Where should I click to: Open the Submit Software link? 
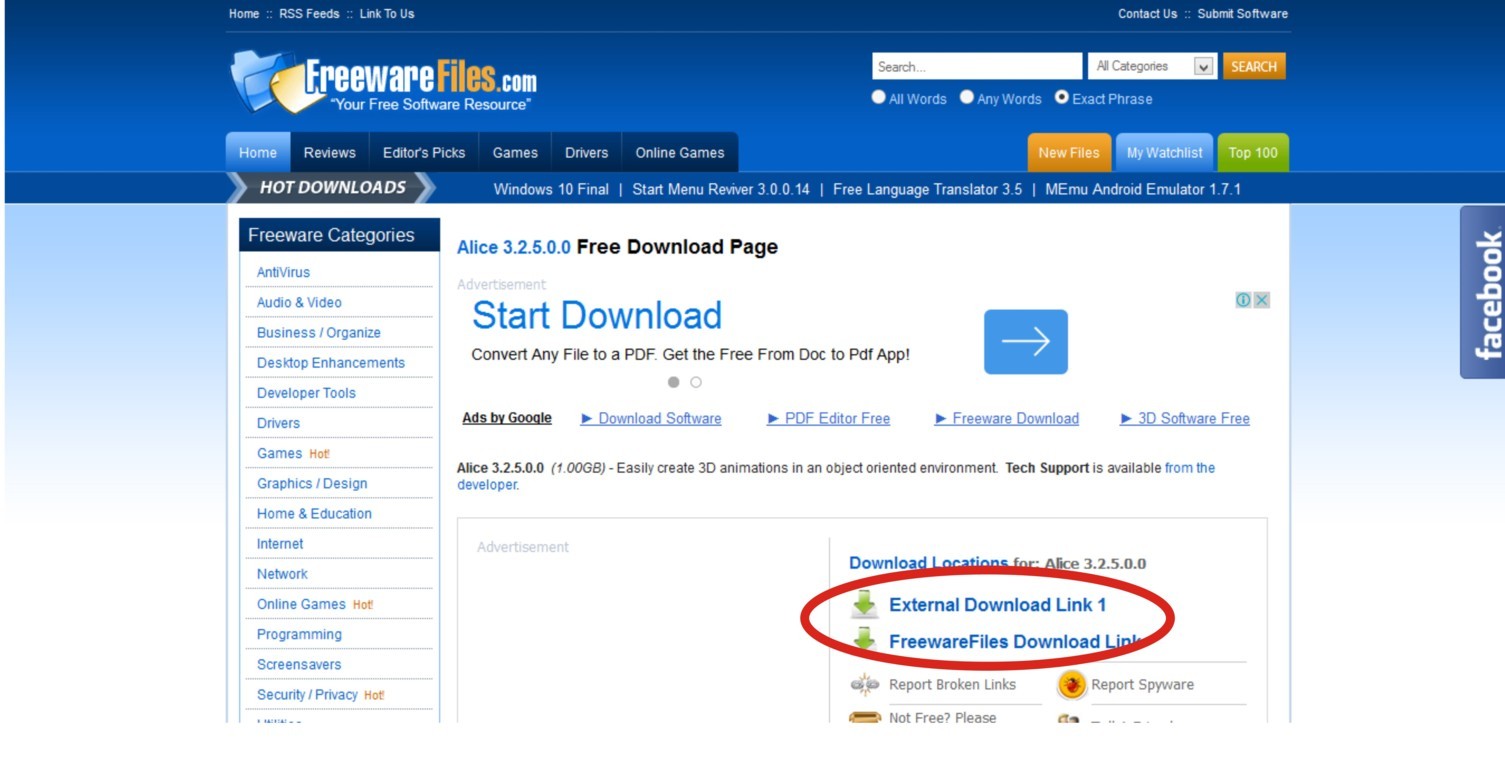pos(1243,14)
